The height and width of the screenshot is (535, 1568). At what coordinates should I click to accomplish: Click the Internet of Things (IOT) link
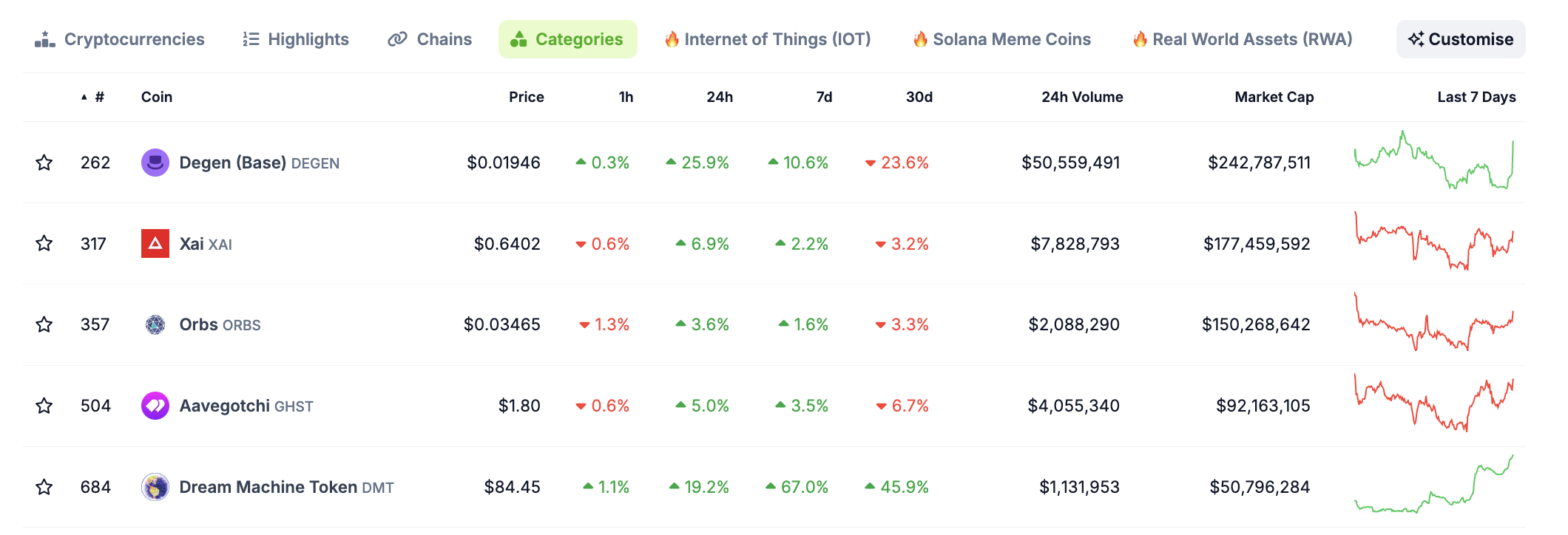click(768, 39)
